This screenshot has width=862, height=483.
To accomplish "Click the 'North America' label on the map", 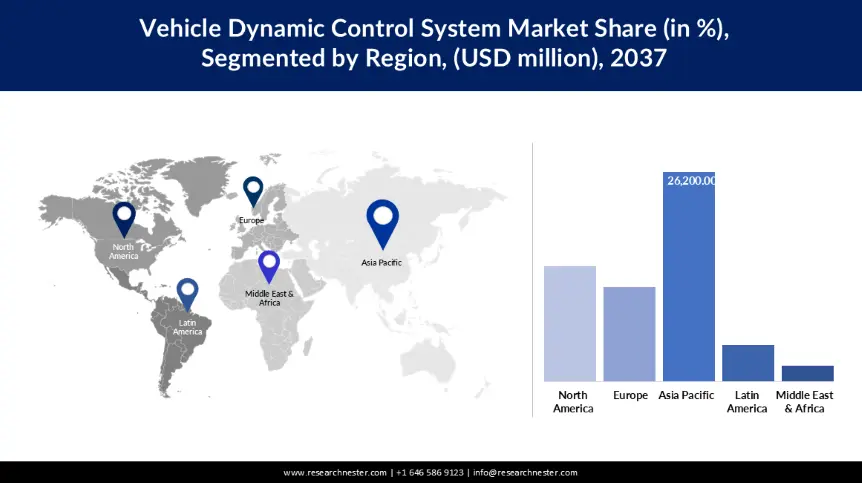I will tap(123, 252).
